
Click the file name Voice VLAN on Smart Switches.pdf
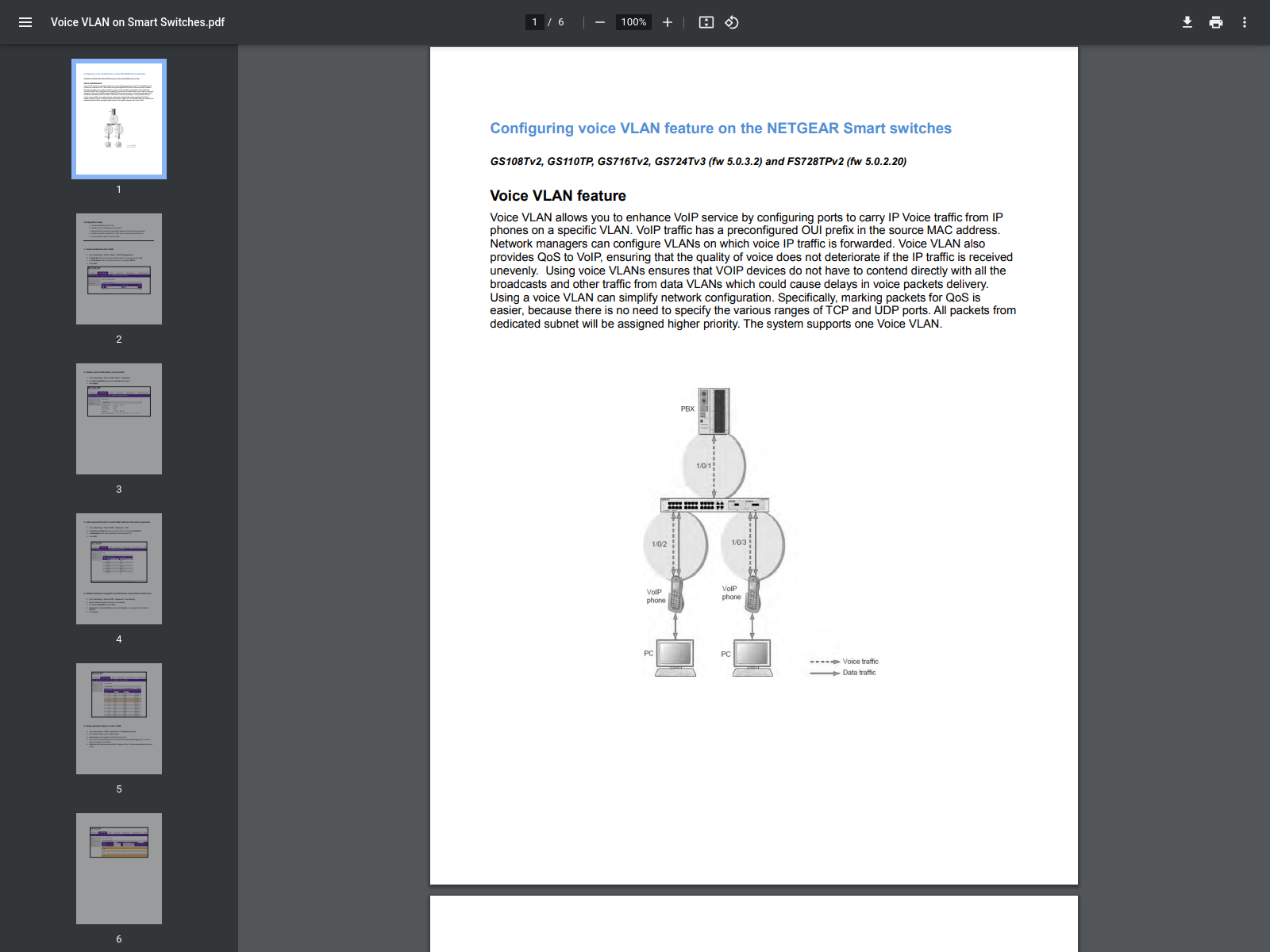point(137,22)
